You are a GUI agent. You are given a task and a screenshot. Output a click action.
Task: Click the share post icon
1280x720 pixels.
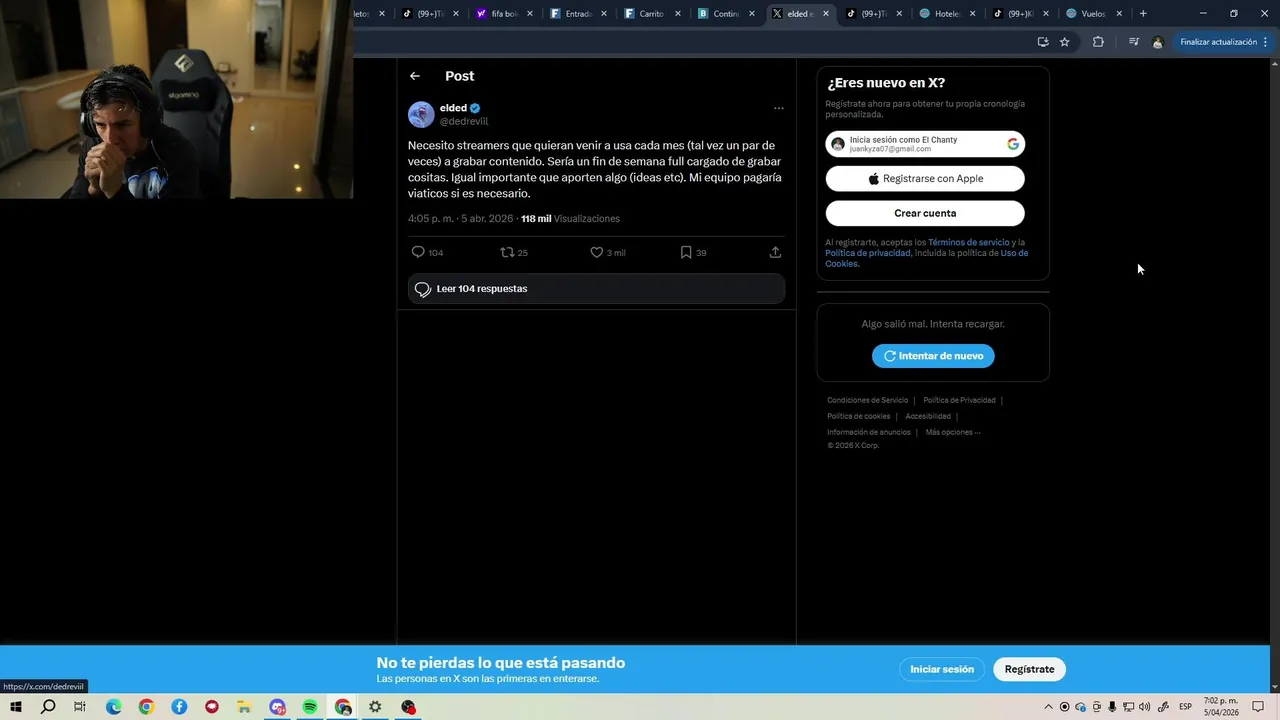tap(775, 252)
